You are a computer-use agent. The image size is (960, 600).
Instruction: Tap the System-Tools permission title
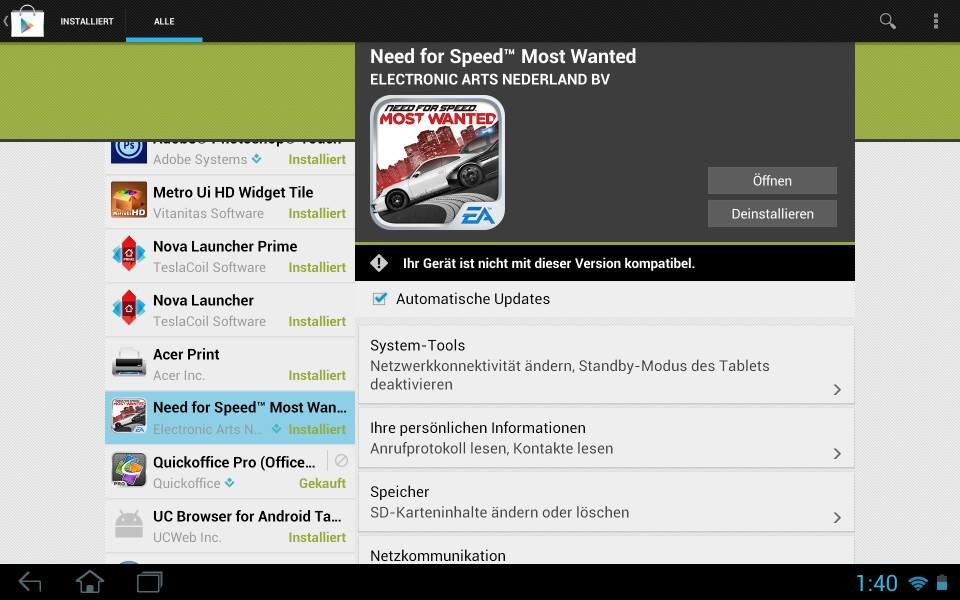418,345
